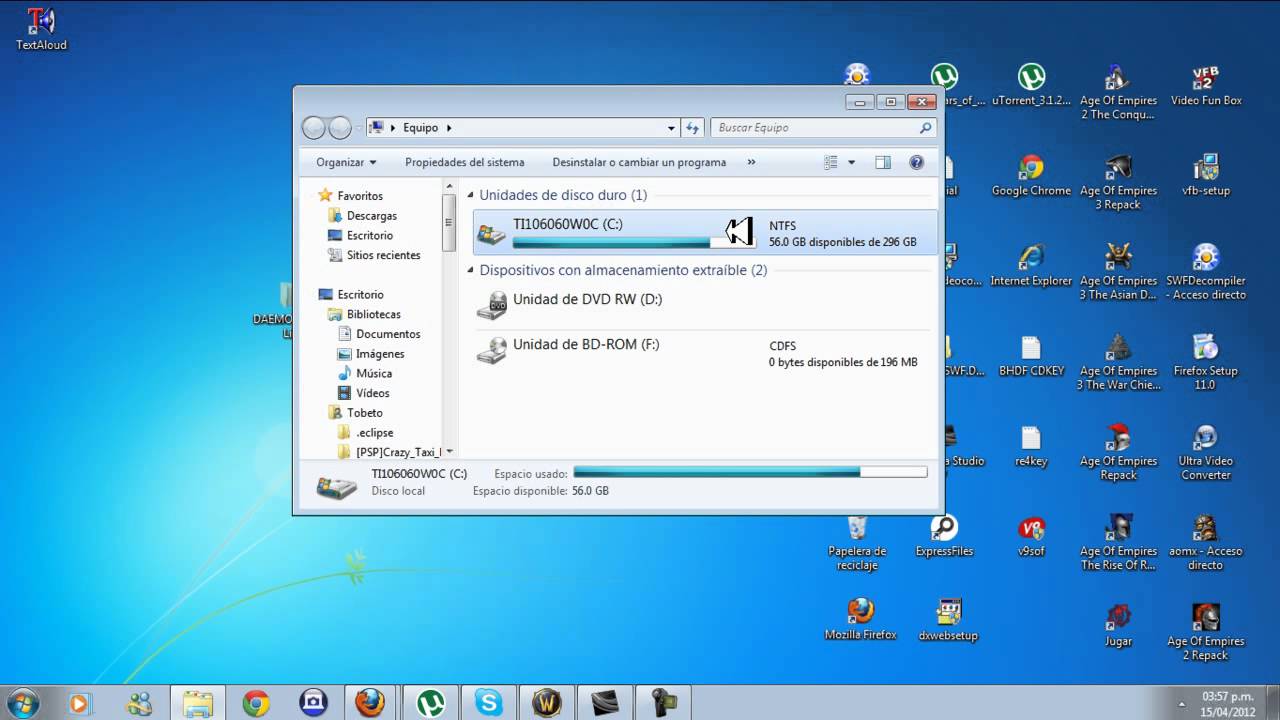Collapse the Favoritos tree section
1280x720 pixels.
click(310, 196)
